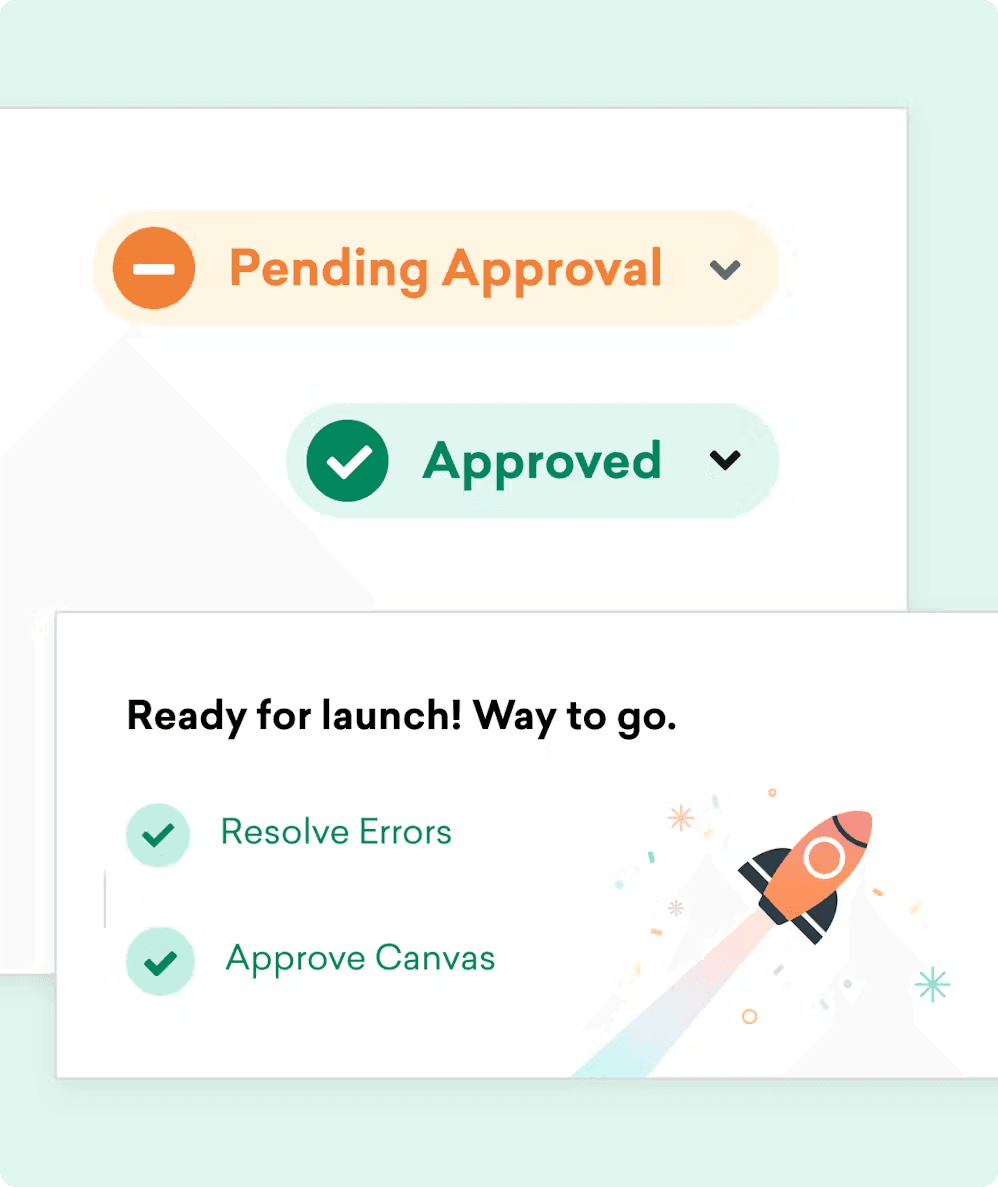The image size is (998, 1187).
Task: Select the Pending Approval text label
Action: (446, 269)
